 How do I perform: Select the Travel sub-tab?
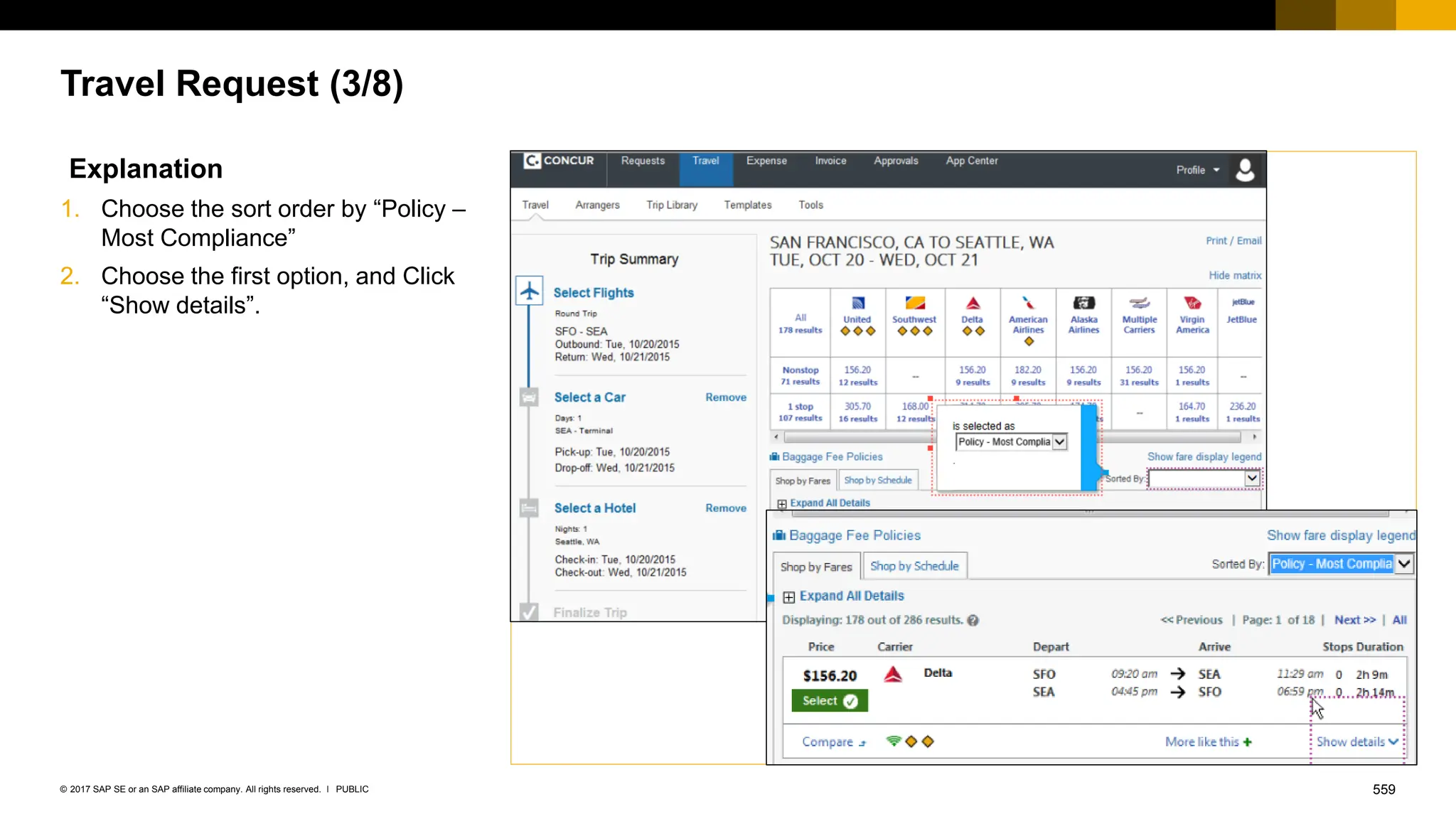pyautogui.click(x=535, y=205)
